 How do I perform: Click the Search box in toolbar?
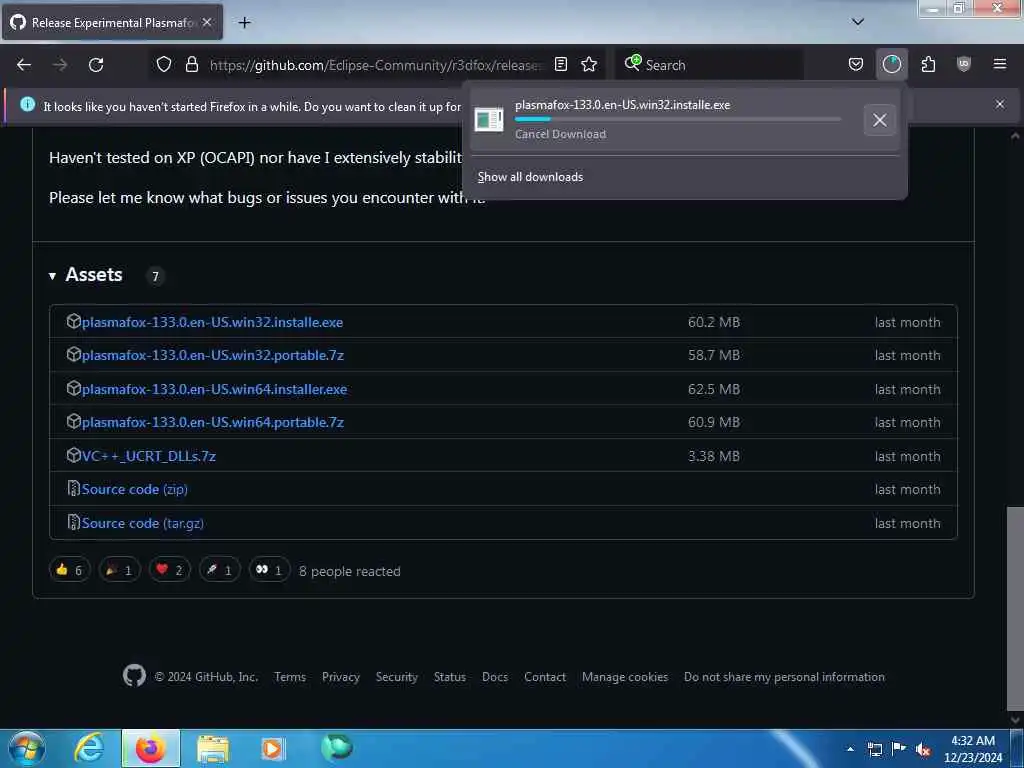coord(709,65)
